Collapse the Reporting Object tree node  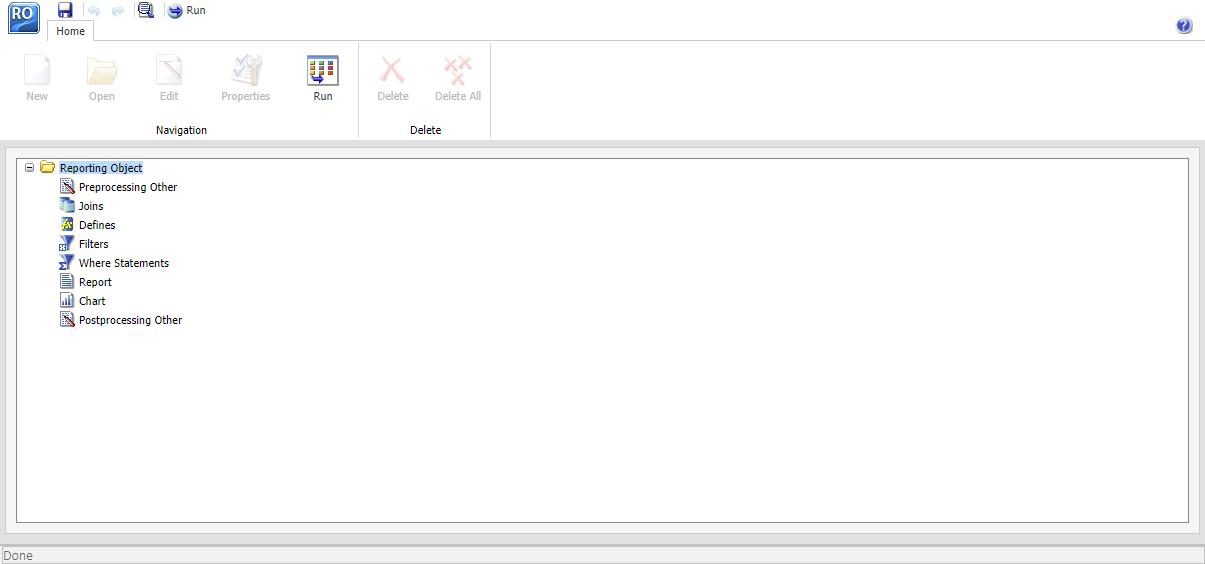coord(29,168)
